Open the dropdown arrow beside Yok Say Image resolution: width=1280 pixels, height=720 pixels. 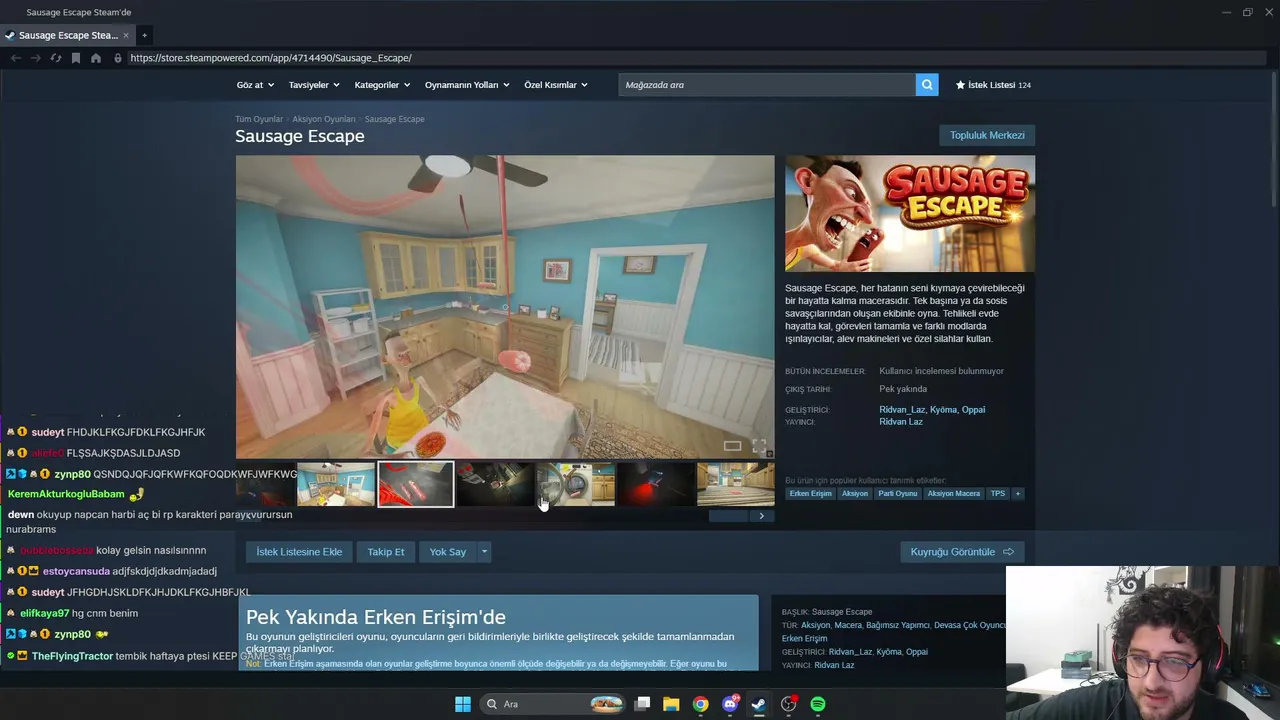[x=484, y=552]
